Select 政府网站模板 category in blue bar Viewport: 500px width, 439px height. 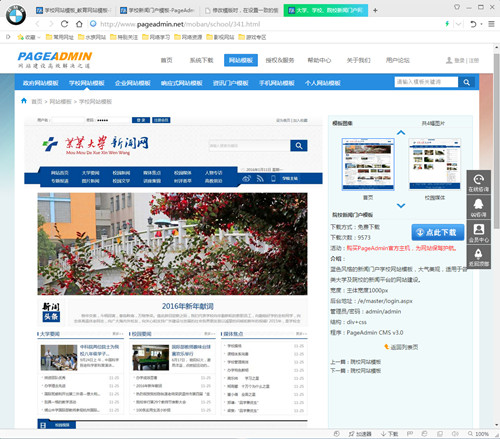[41, 83]
